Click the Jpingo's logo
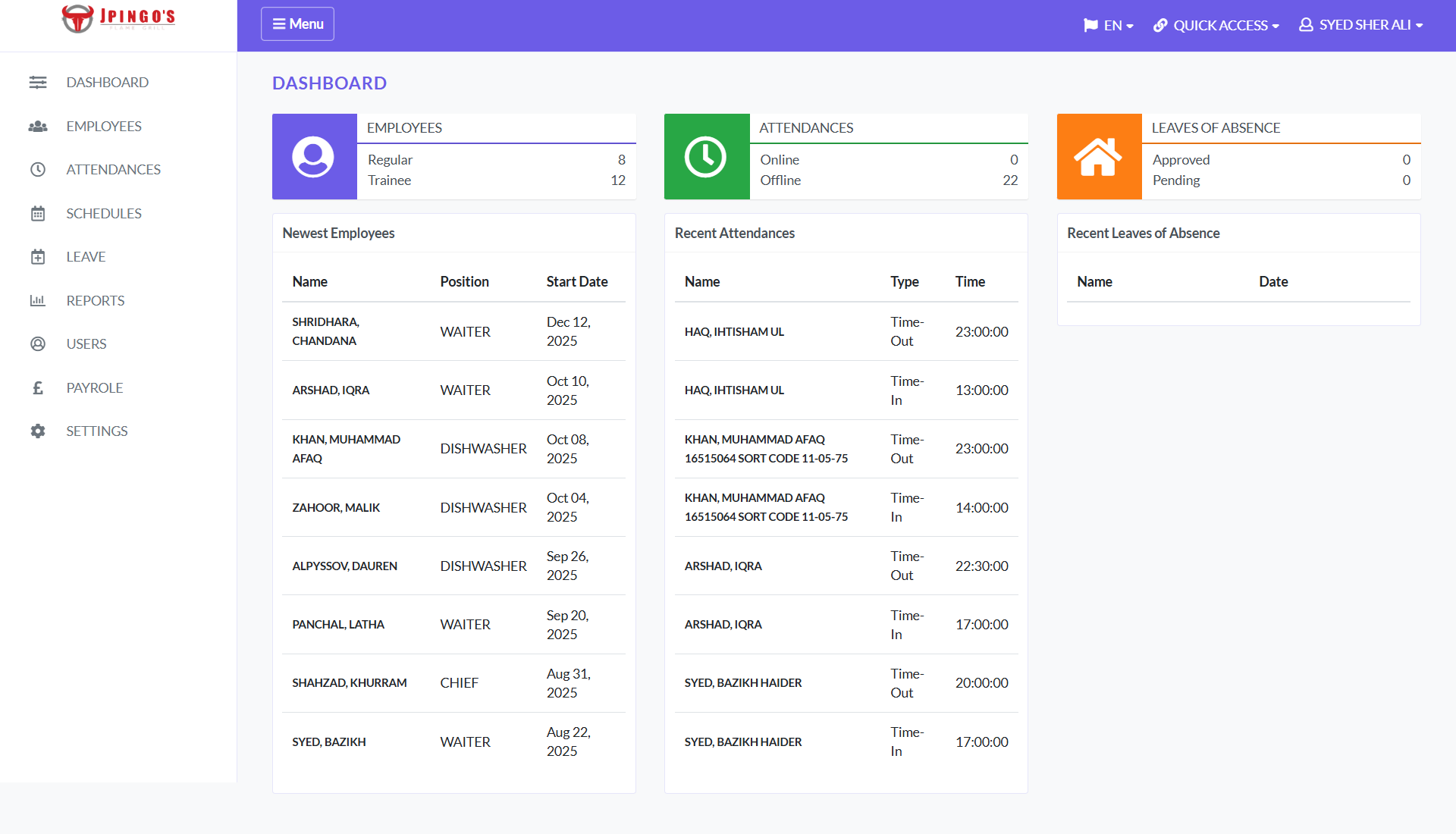 click(118, 18)
